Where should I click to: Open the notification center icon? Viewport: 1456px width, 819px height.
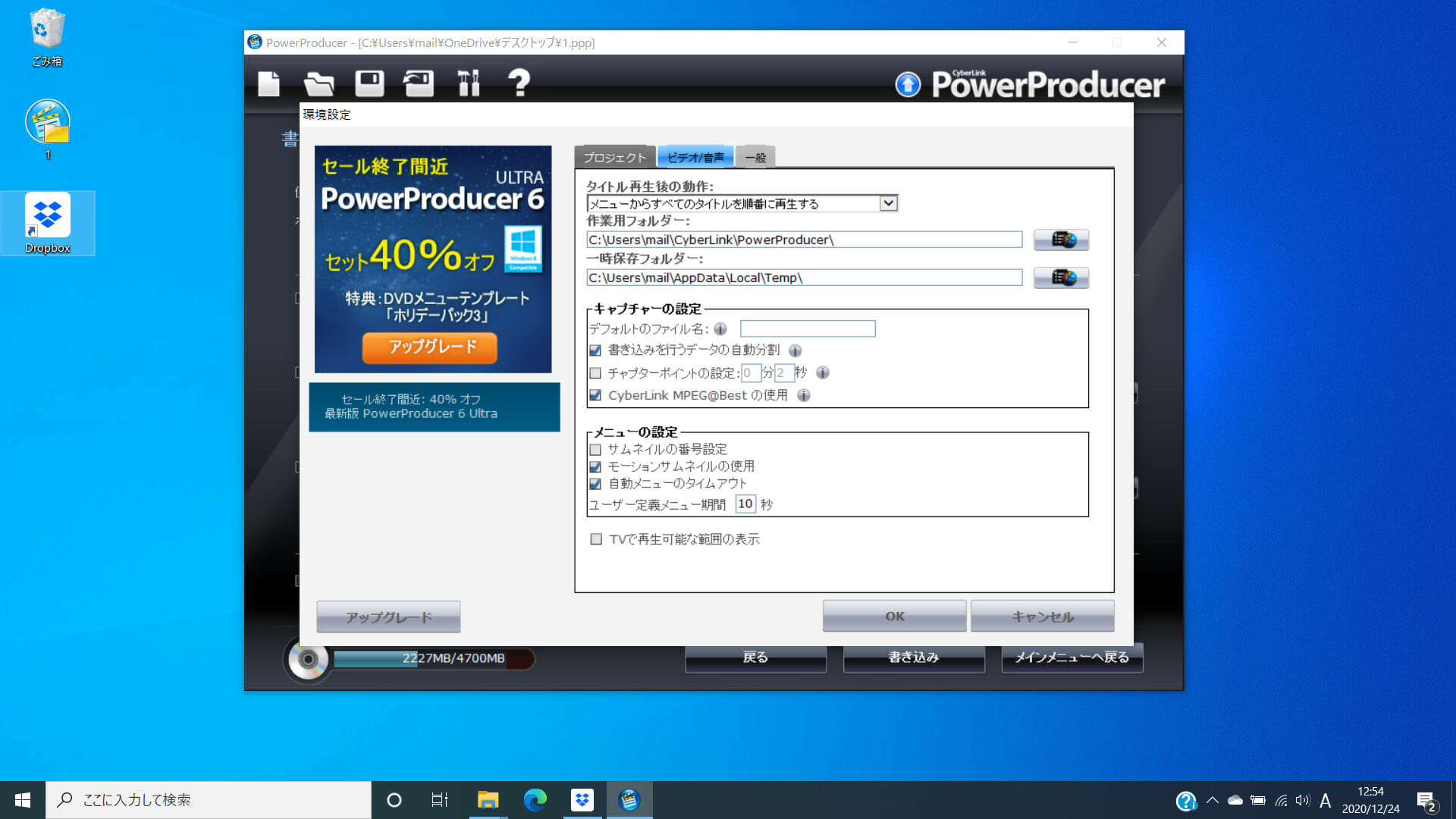pyautogui.click(x=1426, y=801)
